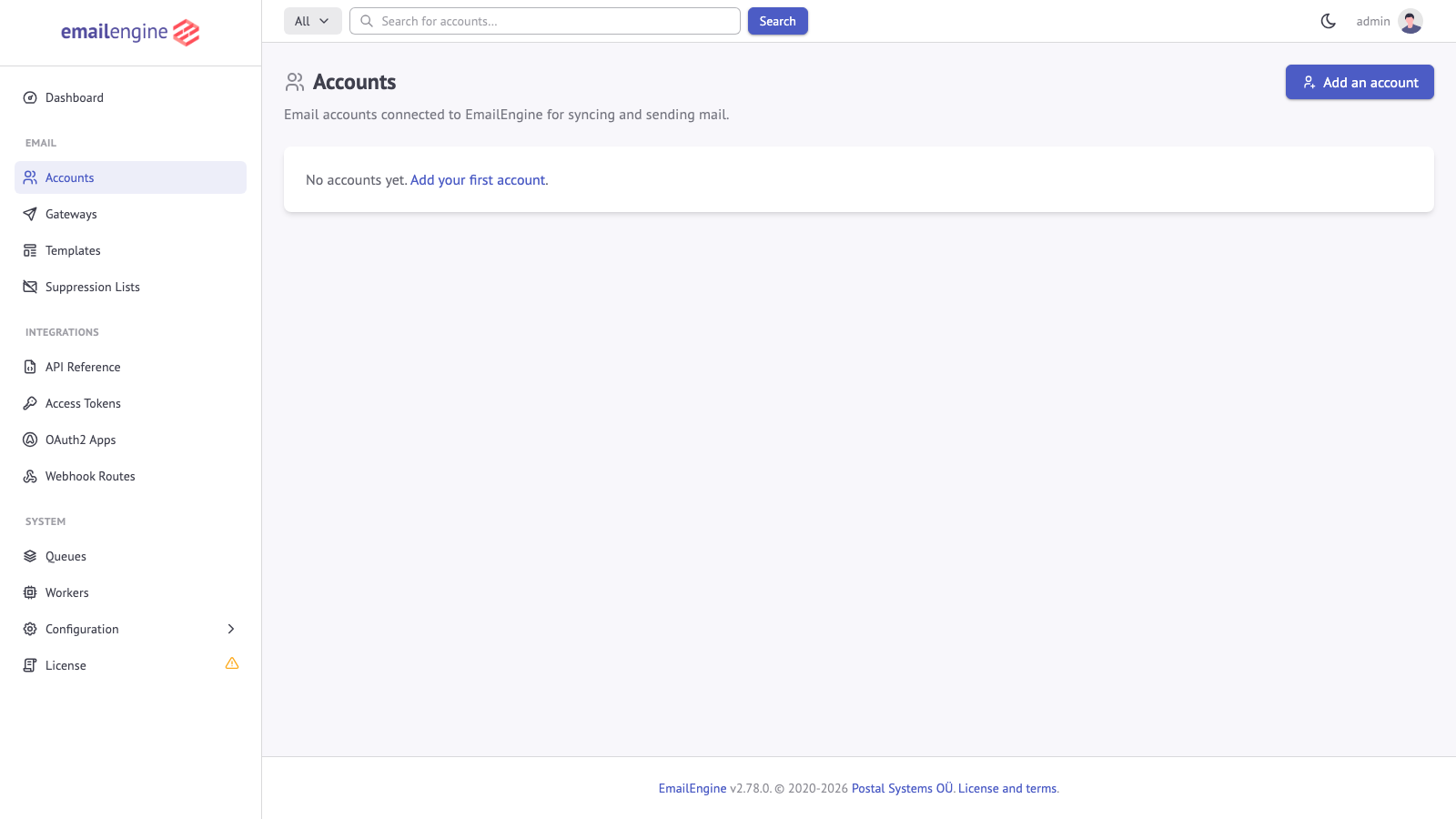Screen dimensions: 1456x819
Task: Click the API Reference document icon
Action: (x=30, y=367)
